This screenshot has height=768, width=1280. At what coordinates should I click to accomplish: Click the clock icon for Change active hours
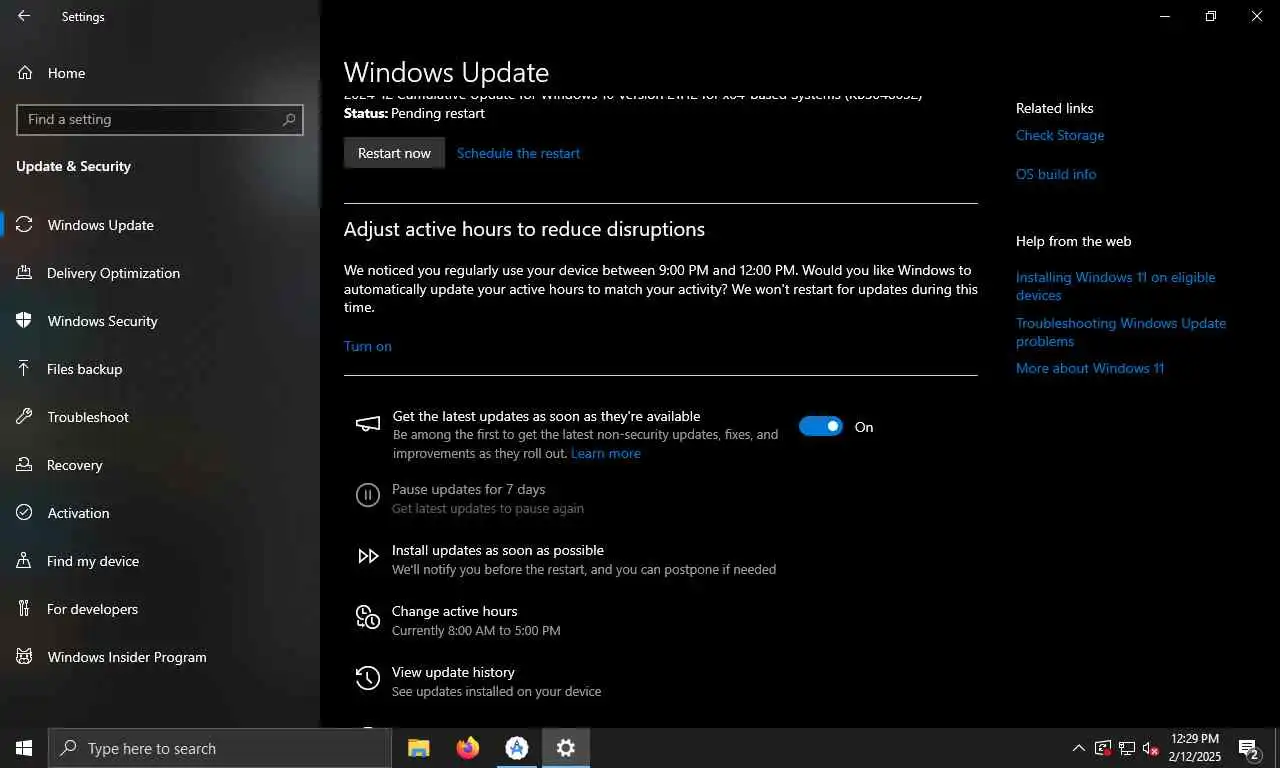coord(368,617)
